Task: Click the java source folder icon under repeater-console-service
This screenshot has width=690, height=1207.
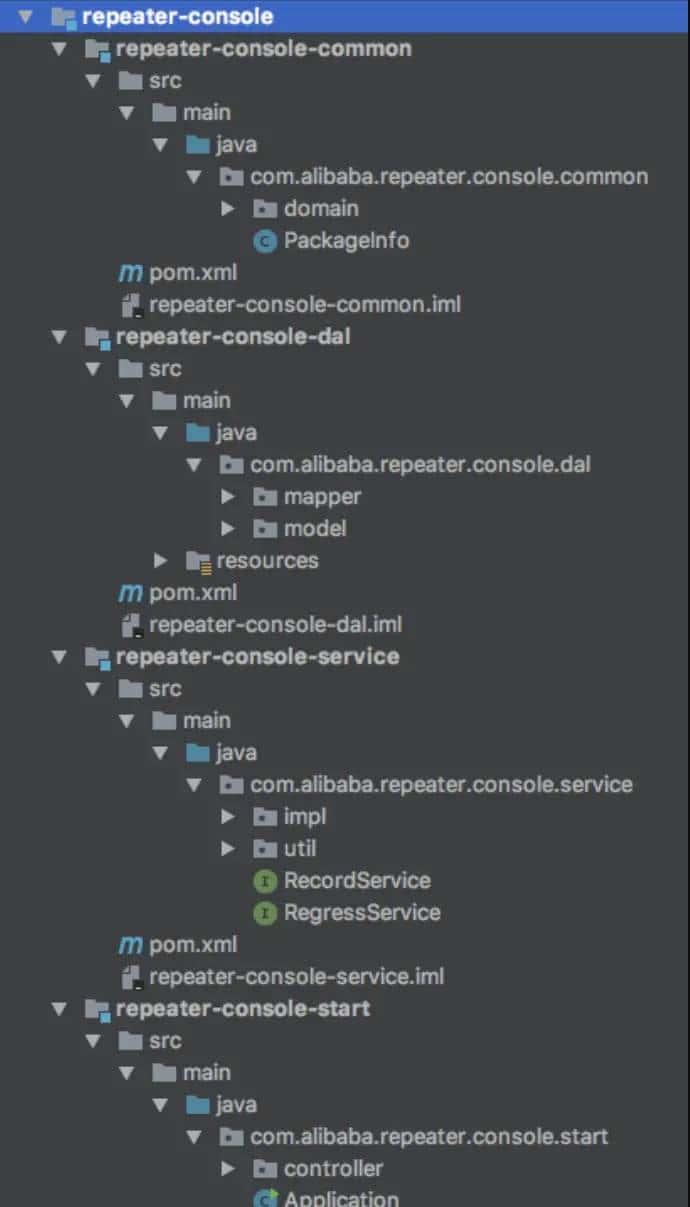Action: pos(196,752)
